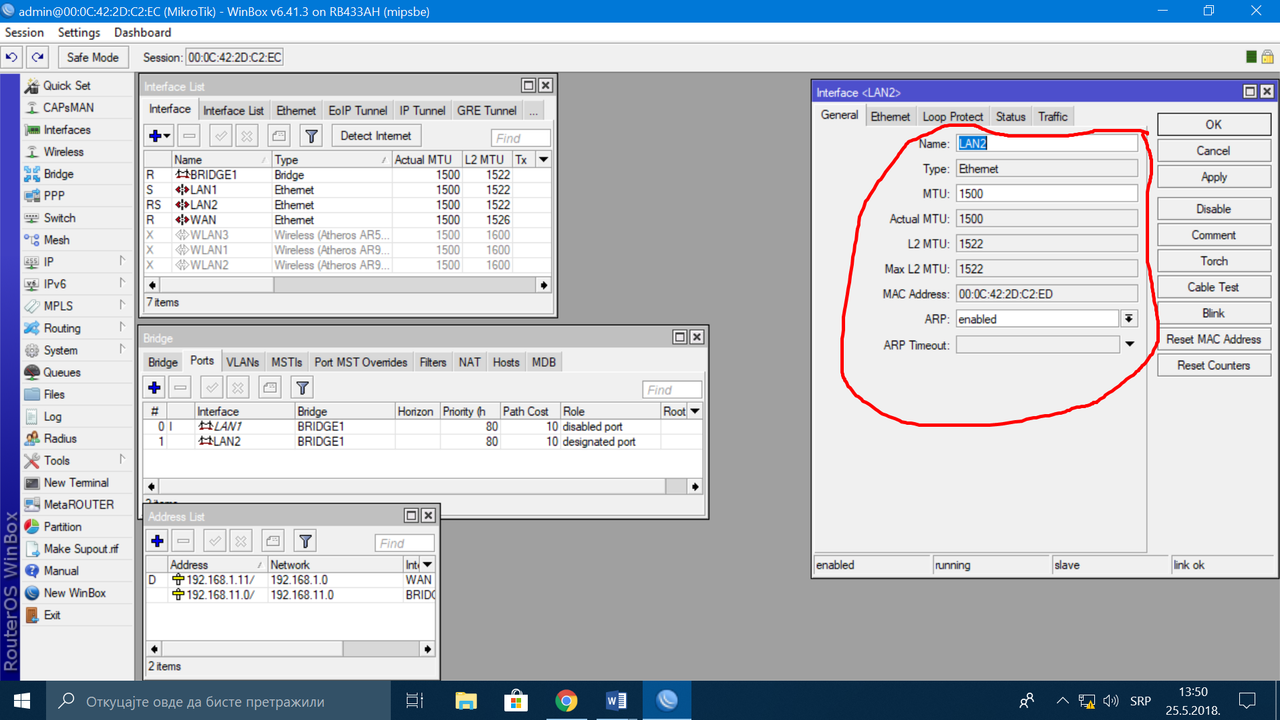The image size is (1280, 720).
Task: Open the ARP dropdown in Interface LAN2
Action: 1129,319
